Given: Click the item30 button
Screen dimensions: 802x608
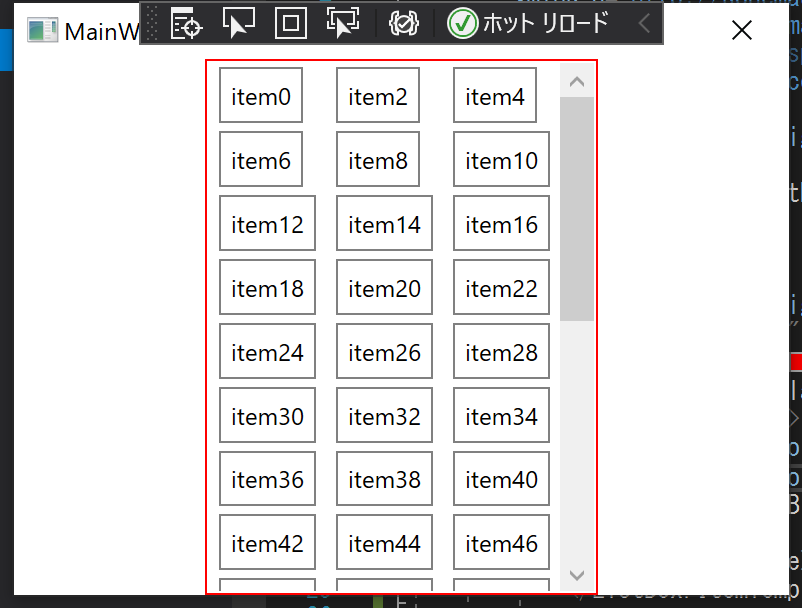Looking at the screenshot, I should click(267, 415).
